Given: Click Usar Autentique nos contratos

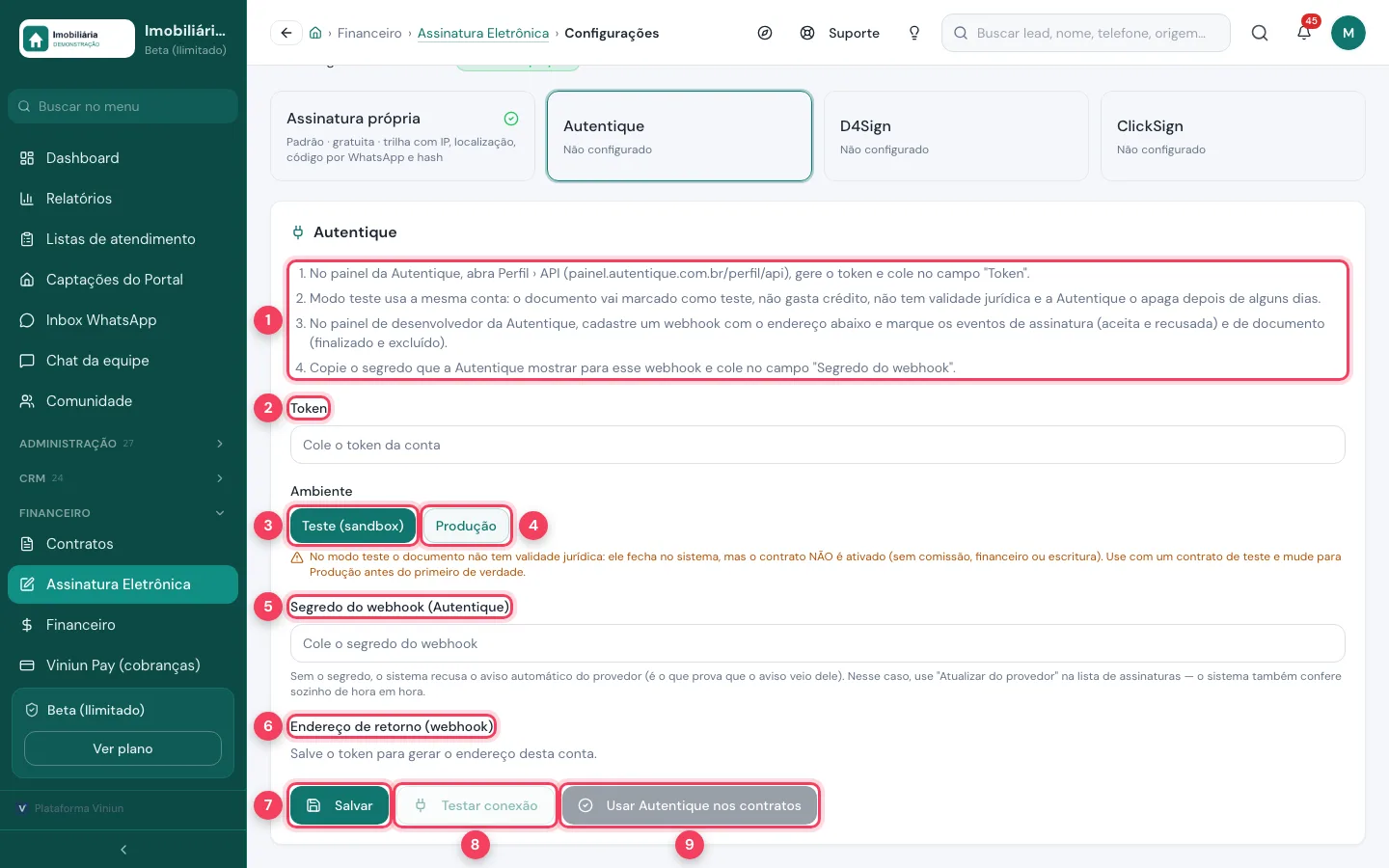Looking at the screenshot, I should point(690,805).
